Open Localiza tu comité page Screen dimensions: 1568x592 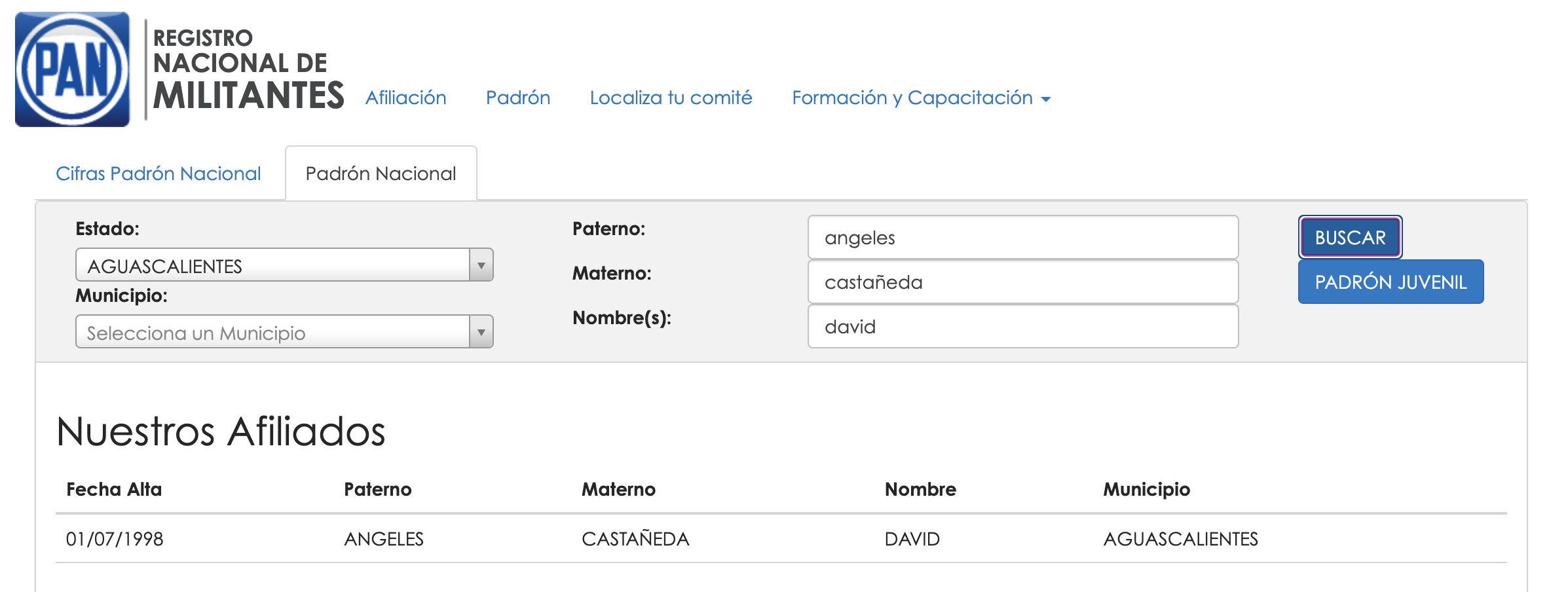671,98
